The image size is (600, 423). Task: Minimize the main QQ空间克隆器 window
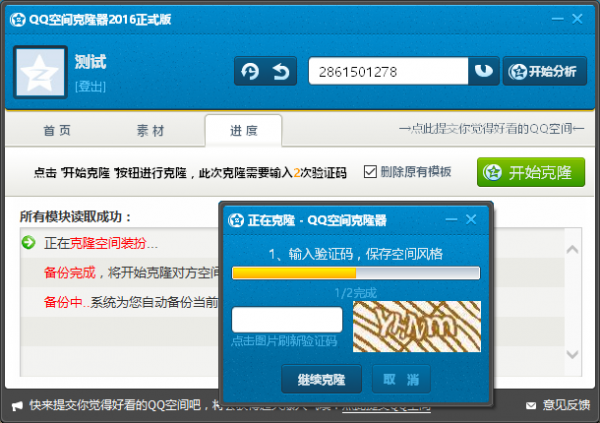[x=558, y=19]
